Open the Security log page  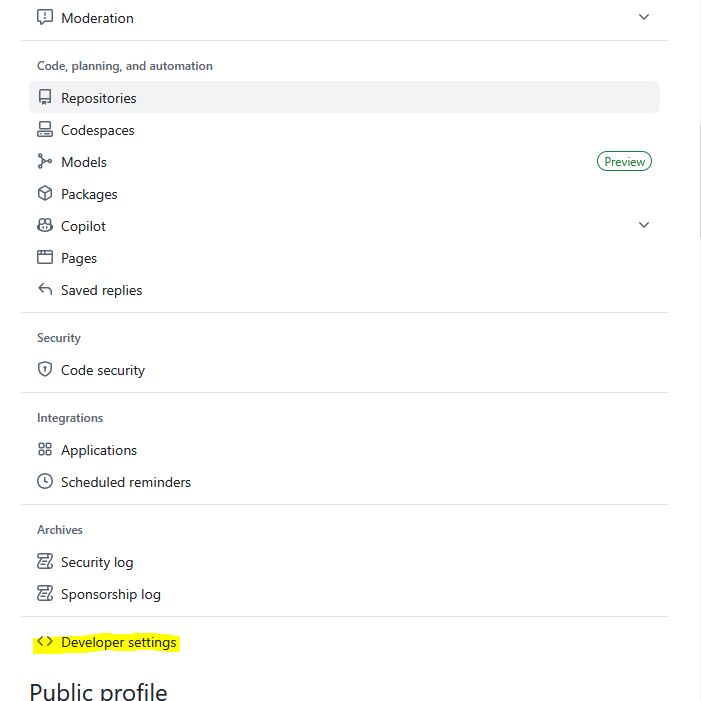click(97, 562)
